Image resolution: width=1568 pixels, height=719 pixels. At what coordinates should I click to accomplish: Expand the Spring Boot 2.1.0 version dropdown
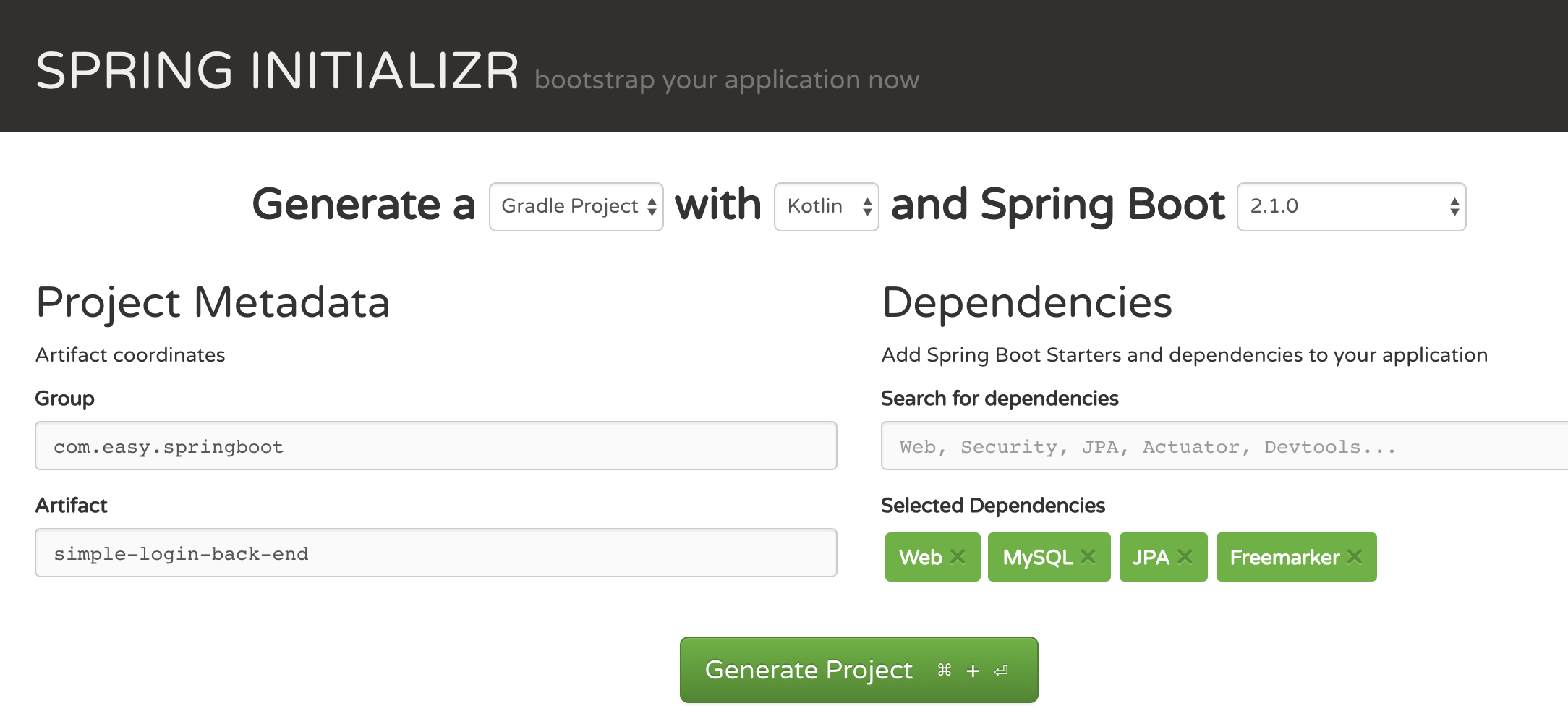(1351, 207)
